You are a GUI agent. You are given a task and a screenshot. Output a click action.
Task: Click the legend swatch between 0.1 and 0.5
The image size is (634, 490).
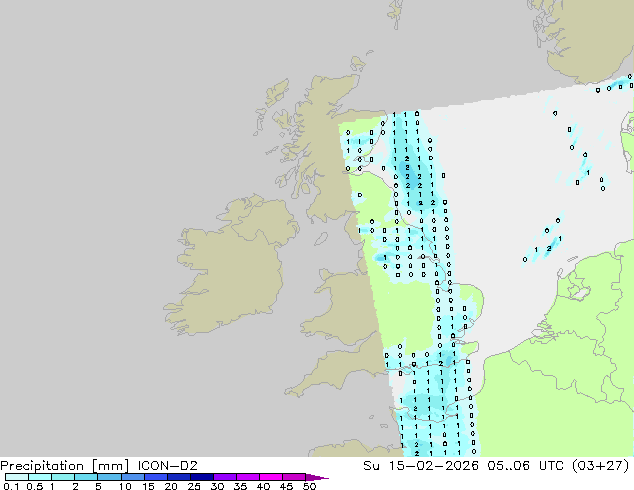point(17,477)
